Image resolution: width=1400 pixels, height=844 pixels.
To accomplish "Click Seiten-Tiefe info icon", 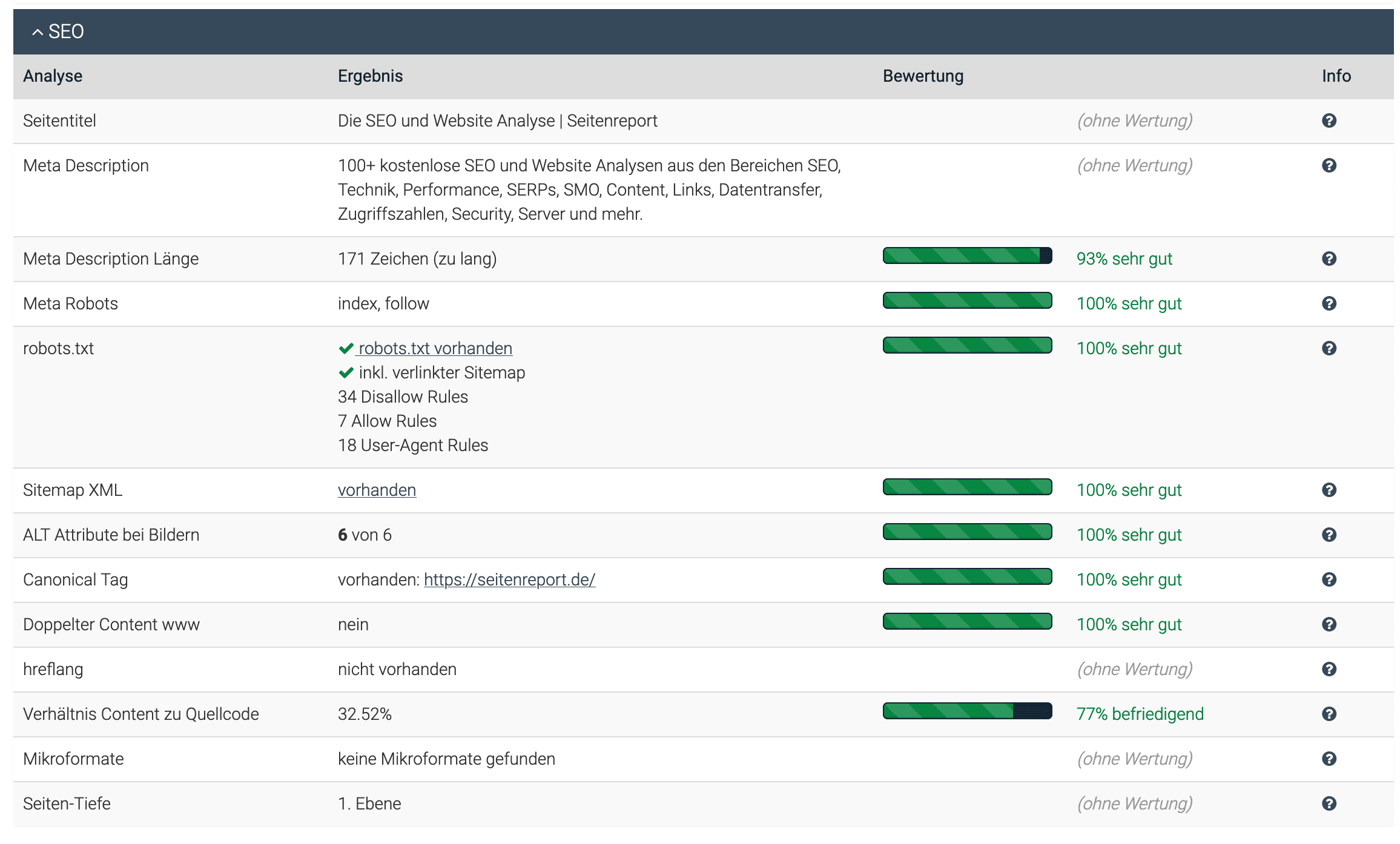I will [1329, 803].
